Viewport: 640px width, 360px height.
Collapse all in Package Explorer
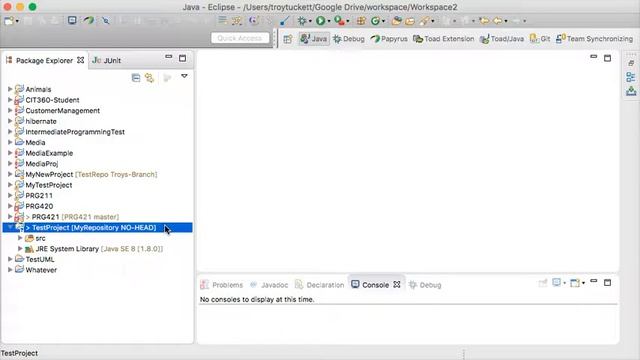[136, 78]
